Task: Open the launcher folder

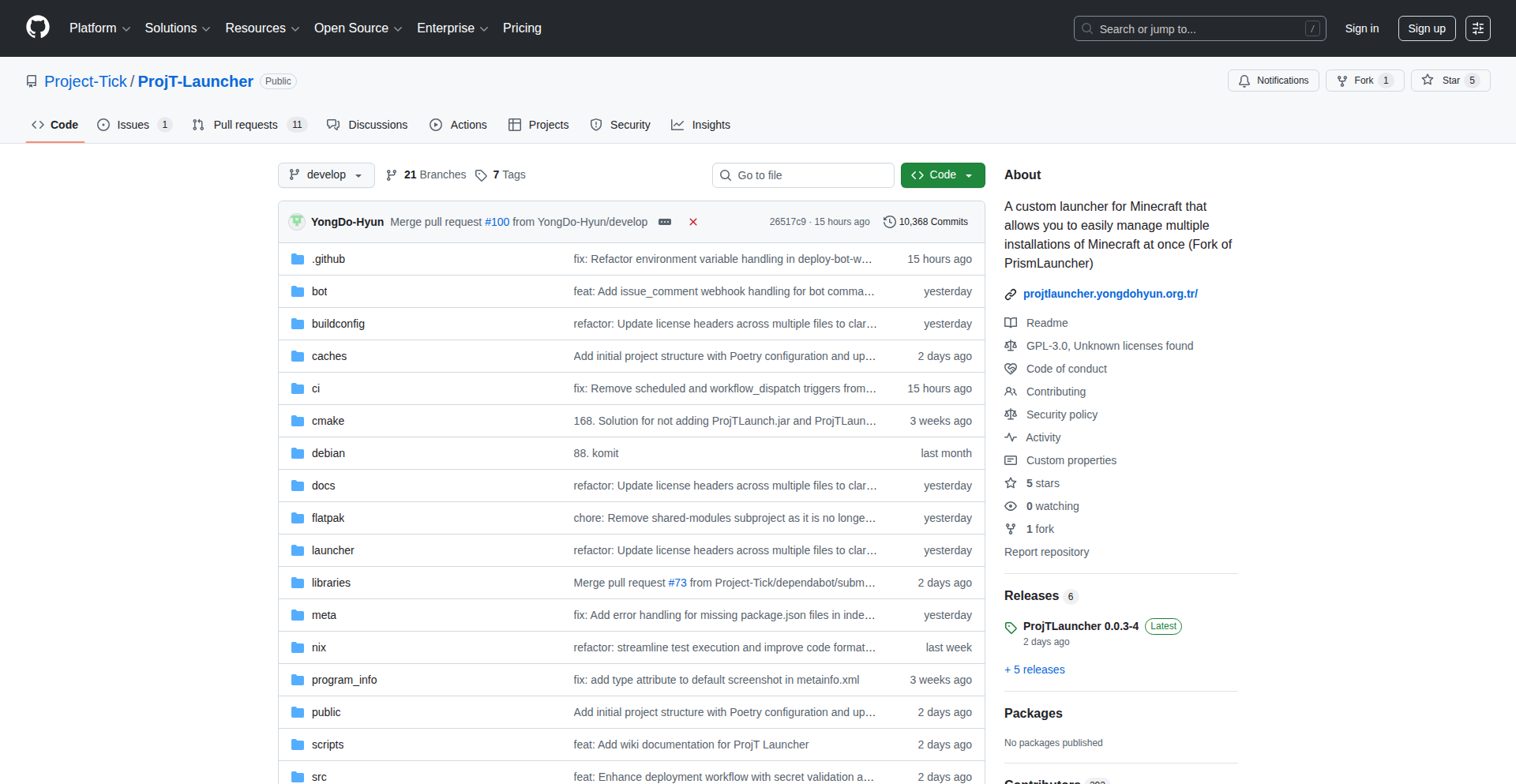Action: (332, 550)
